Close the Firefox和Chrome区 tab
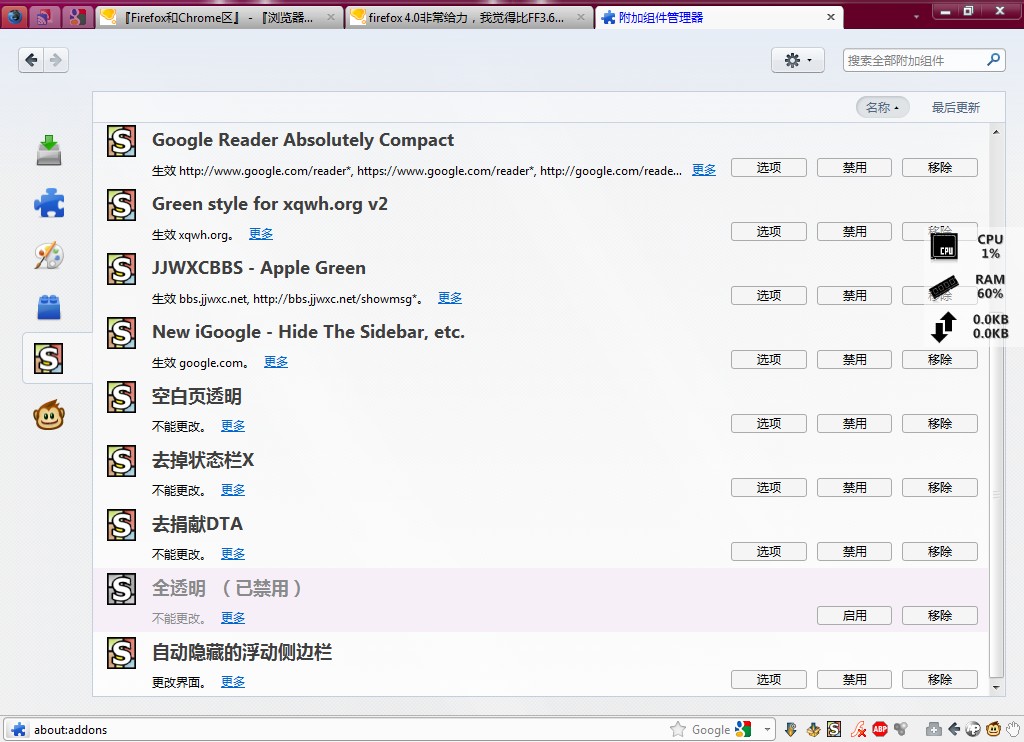Viewport: 1024px width, 742px height. 331,17
